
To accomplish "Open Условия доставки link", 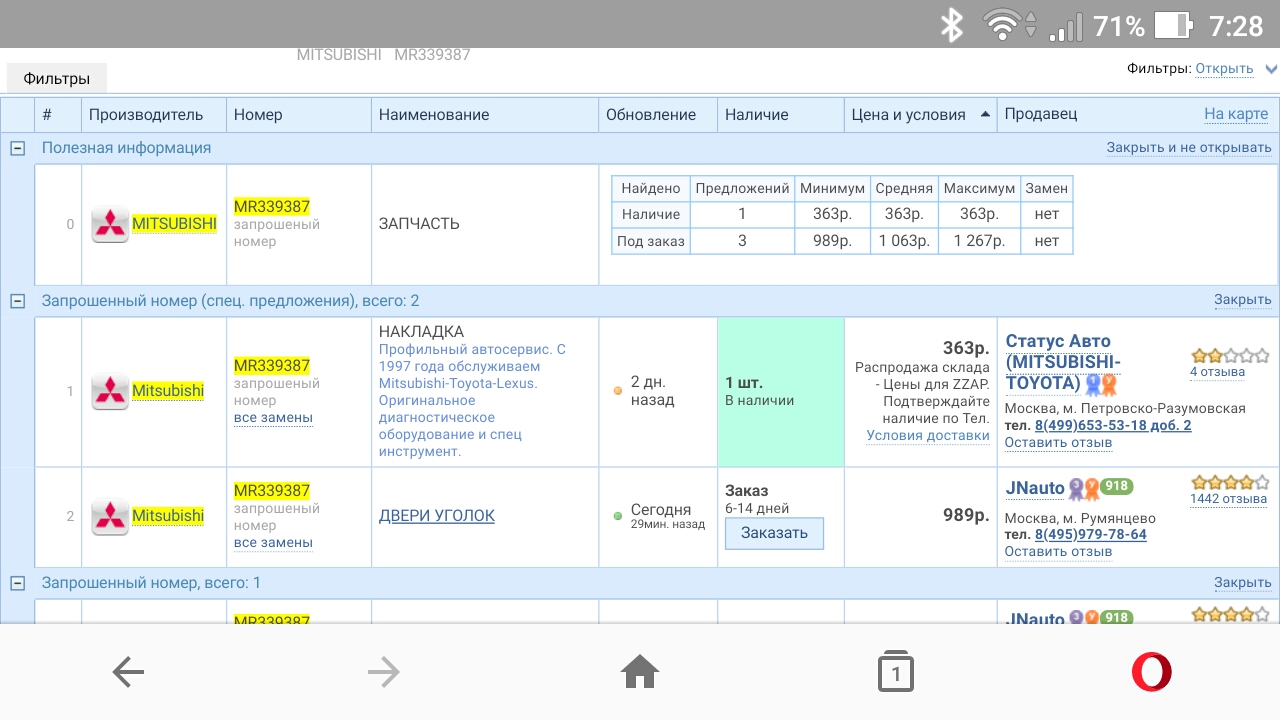I will (x=927, y=435).
